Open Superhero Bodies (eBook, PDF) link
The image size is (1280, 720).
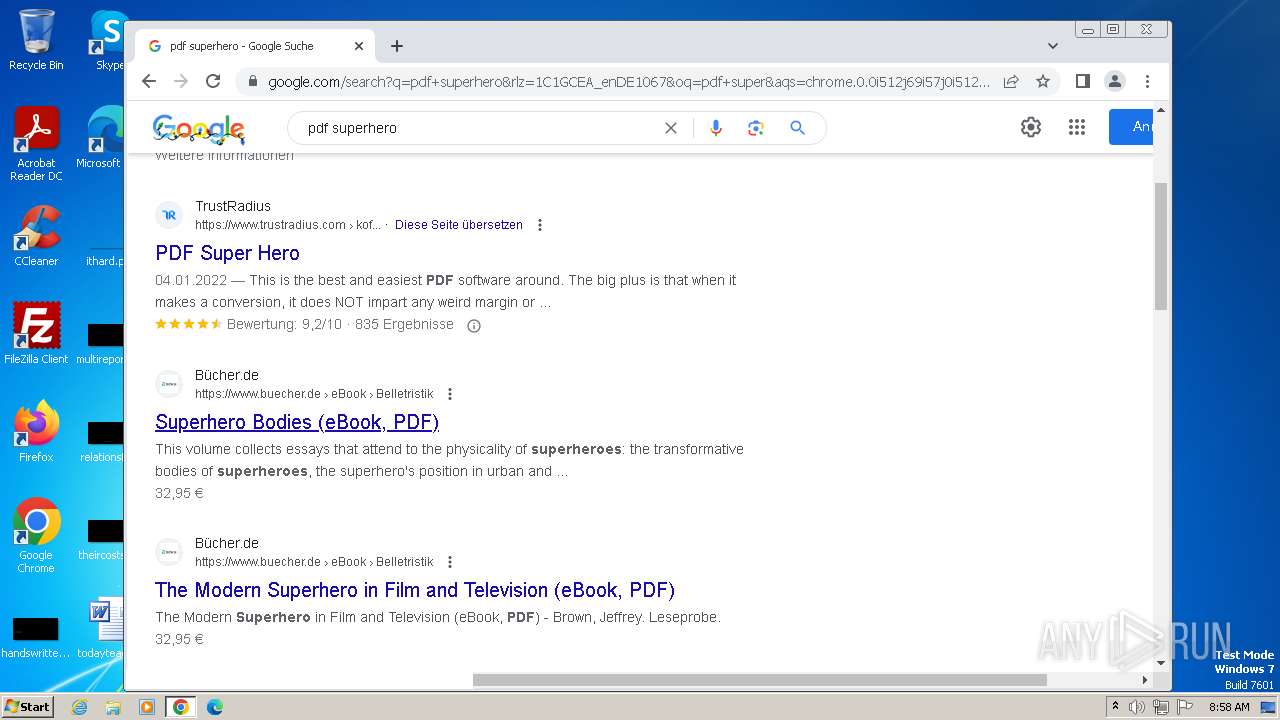[x=297, y=422]
